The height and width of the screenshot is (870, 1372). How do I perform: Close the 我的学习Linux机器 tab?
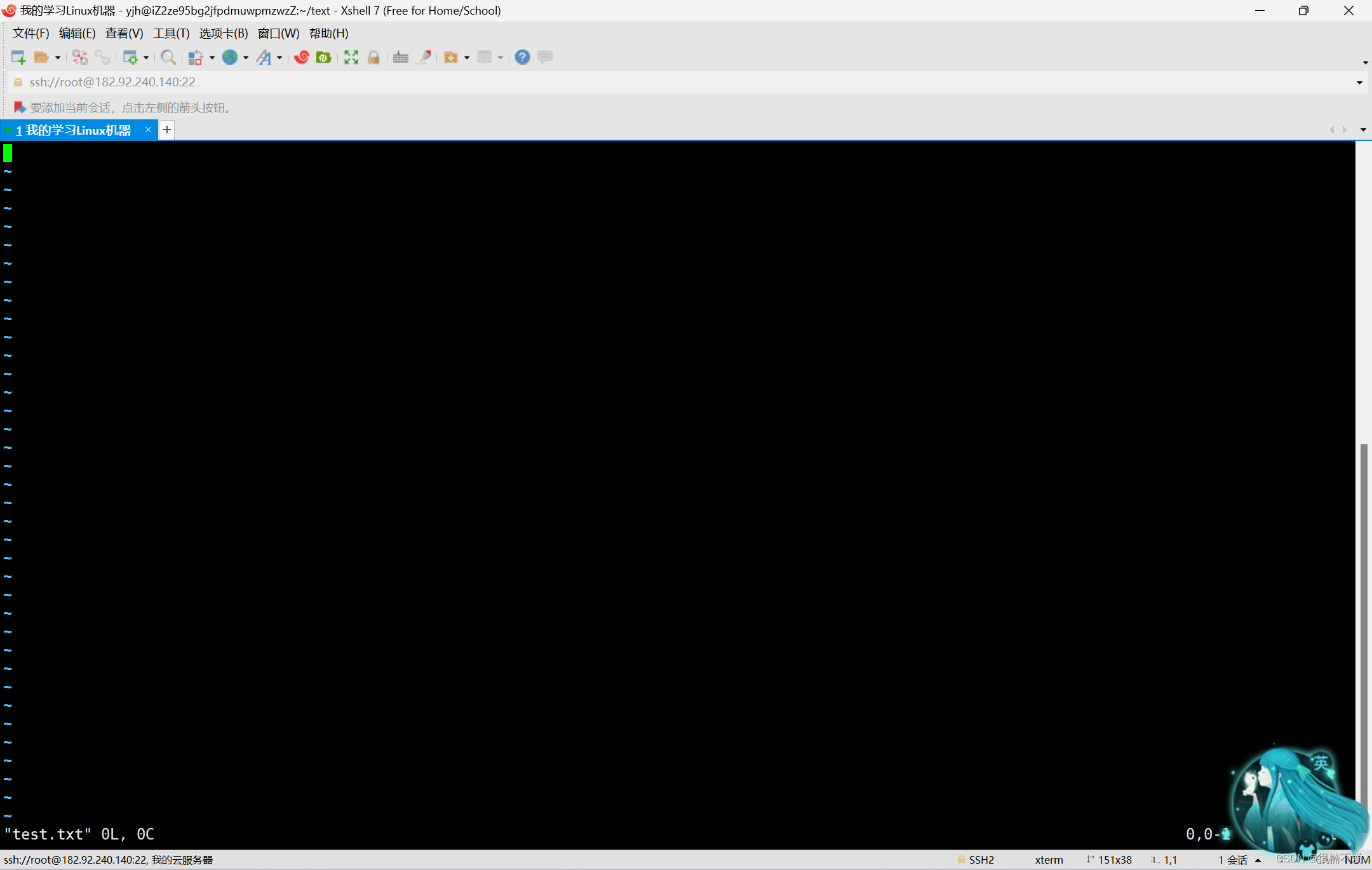click(148, 130)
